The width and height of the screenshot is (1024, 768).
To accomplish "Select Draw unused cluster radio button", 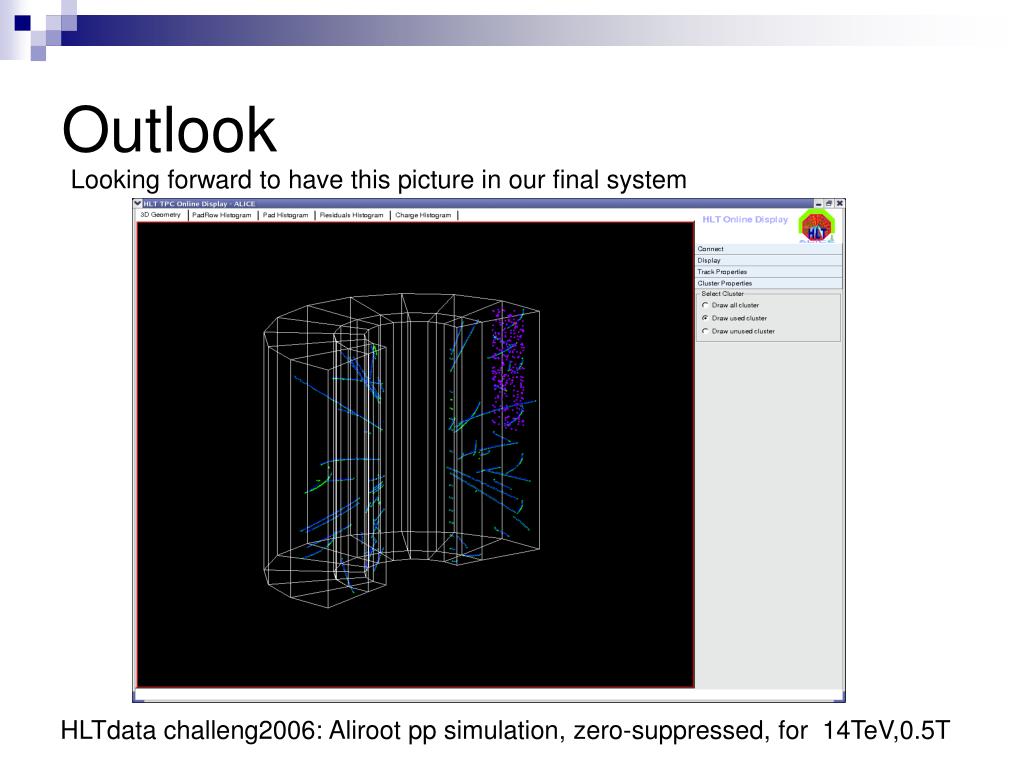I will pyautogui.click(x=705, y=332).
